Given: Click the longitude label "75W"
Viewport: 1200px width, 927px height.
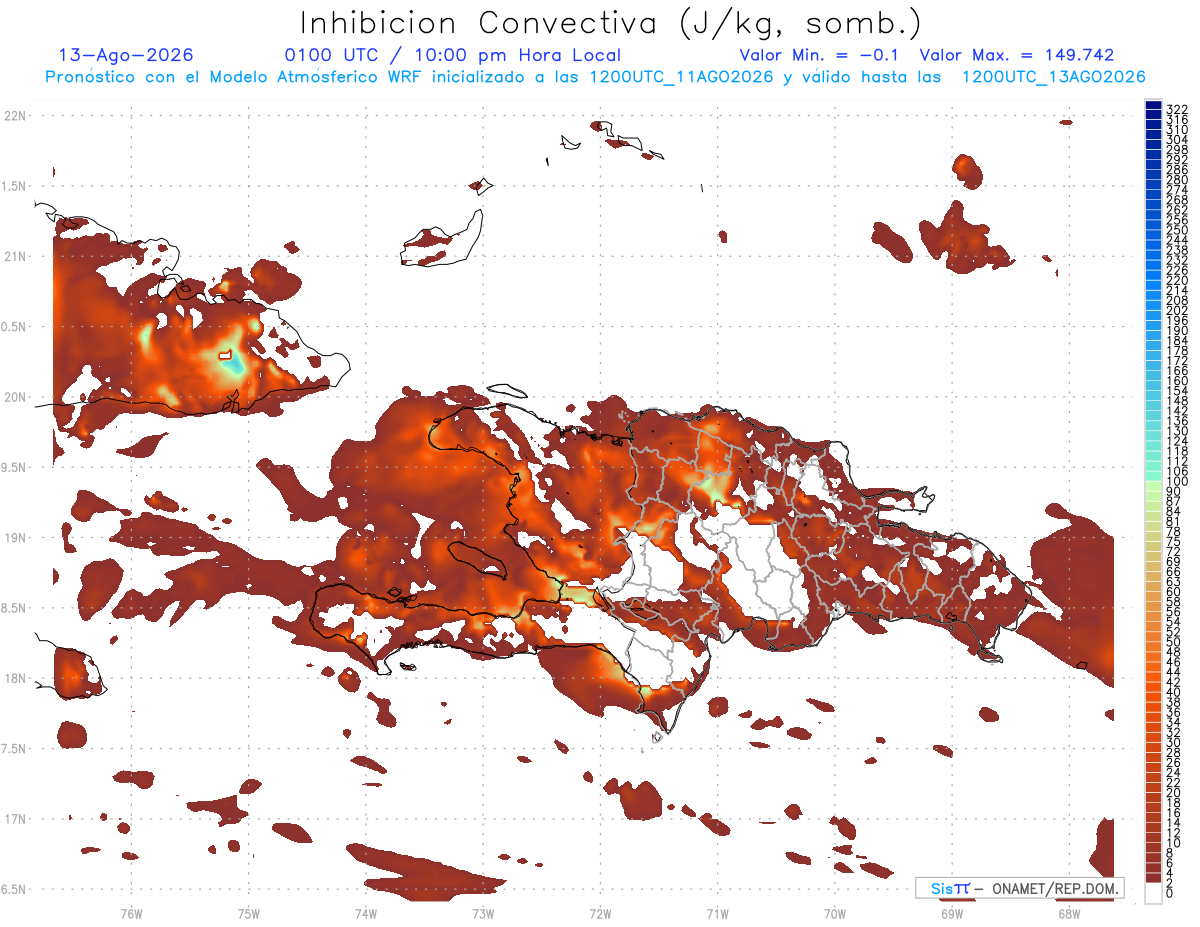Looking at the screenshot, I should (248, 913).
